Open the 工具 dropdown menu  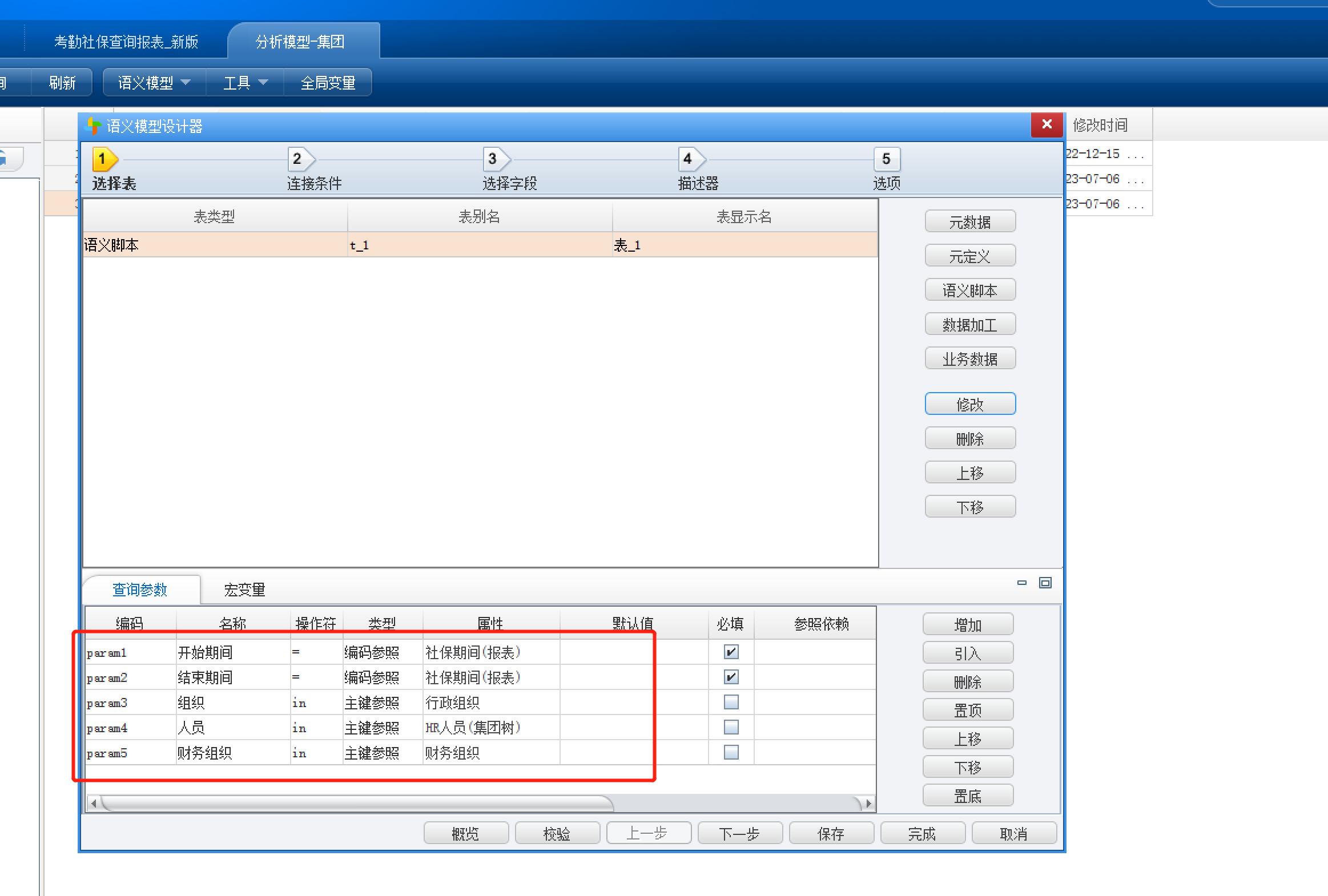coord(245,83)
